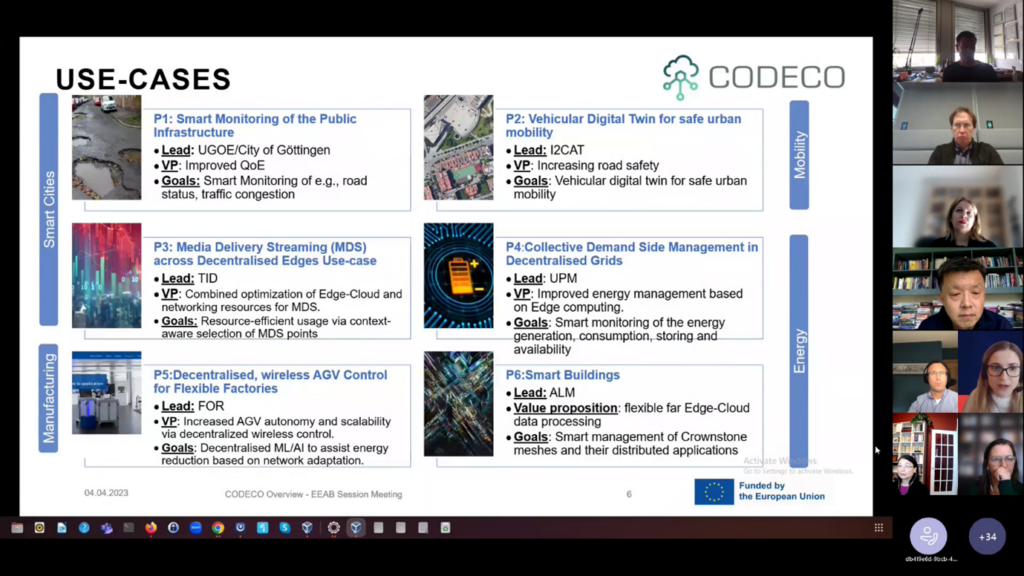Launch Google Chrome from the taskbar
The width and height of the screenshot is (1024, 576).
coord(218,528)
